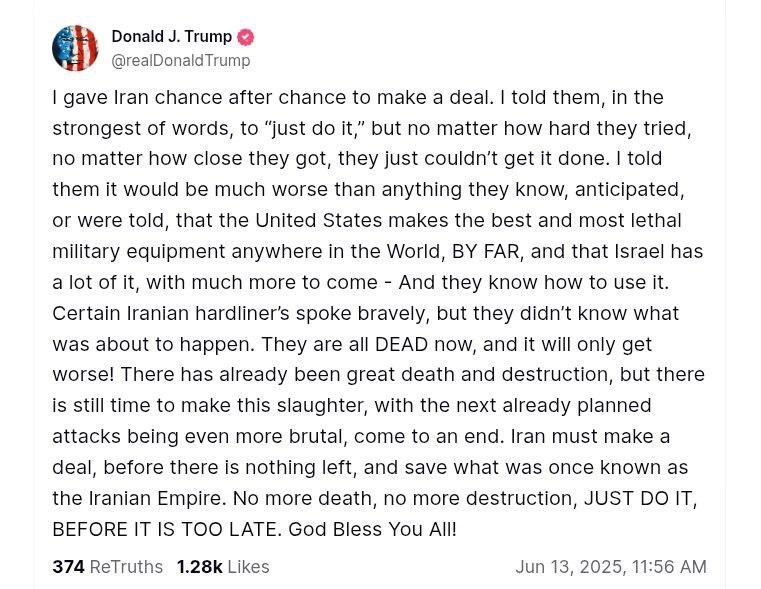Click the word Likes label
Image resolution: width=761 pixels, height=589 pixels.
[248, 567]
